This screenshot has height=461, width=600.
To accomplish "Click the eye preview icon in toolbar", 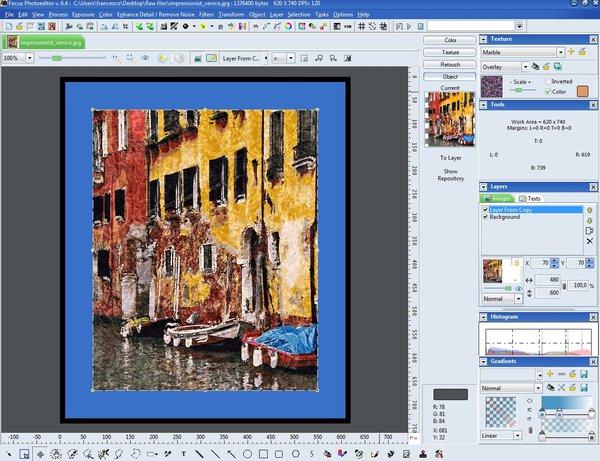I will [x=145, y=58].
